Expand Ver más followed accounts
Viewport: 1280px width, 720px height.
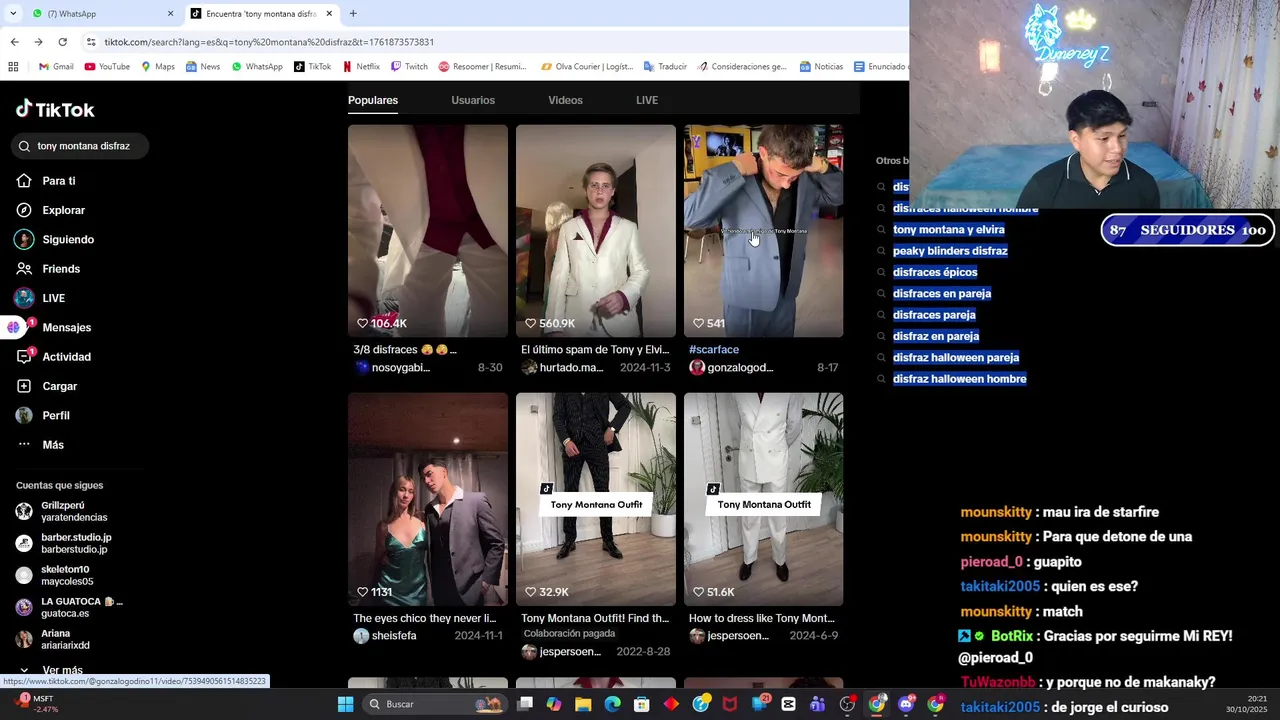pyautogui.click(x=50, y=670)
